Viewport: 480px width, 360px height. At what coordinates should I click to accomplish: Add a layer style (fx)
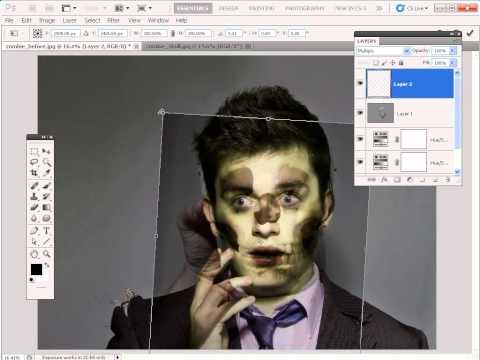(384, 180)
